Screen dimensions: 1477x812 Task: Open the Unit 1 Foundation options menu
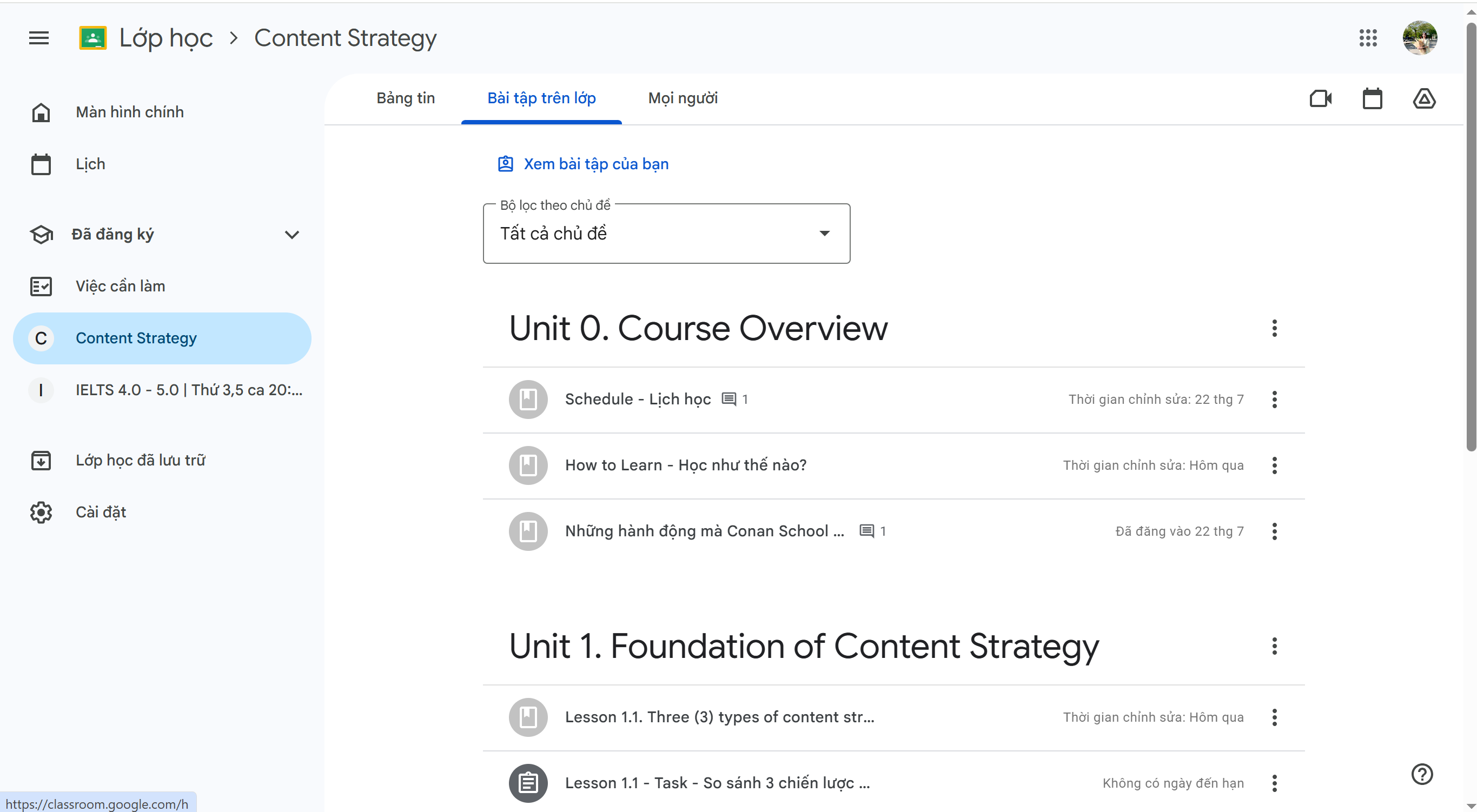[1274, 647]
